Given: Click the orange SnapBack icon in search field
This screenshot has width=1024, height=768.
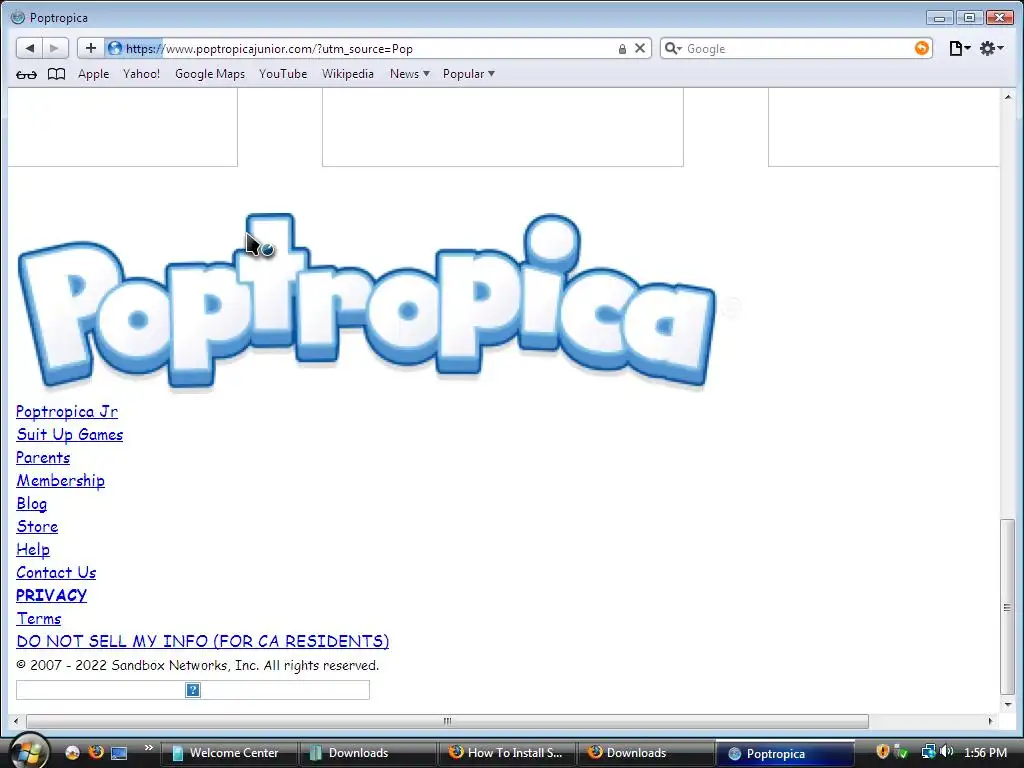Looking at the screenshot, I should (x=921, y=48).
